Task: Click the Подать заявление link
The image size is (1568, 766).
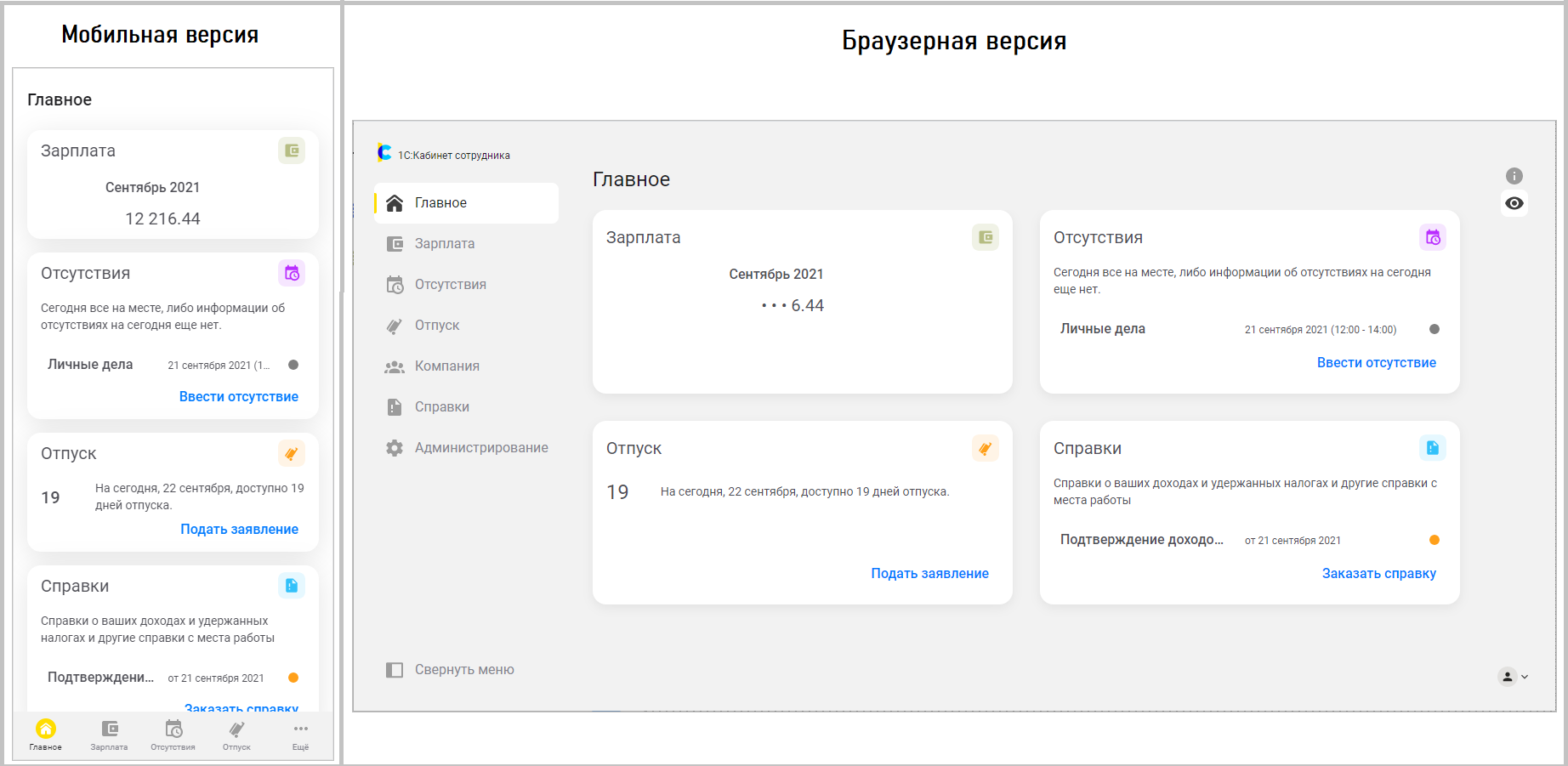Action: (x=929, y=573)
